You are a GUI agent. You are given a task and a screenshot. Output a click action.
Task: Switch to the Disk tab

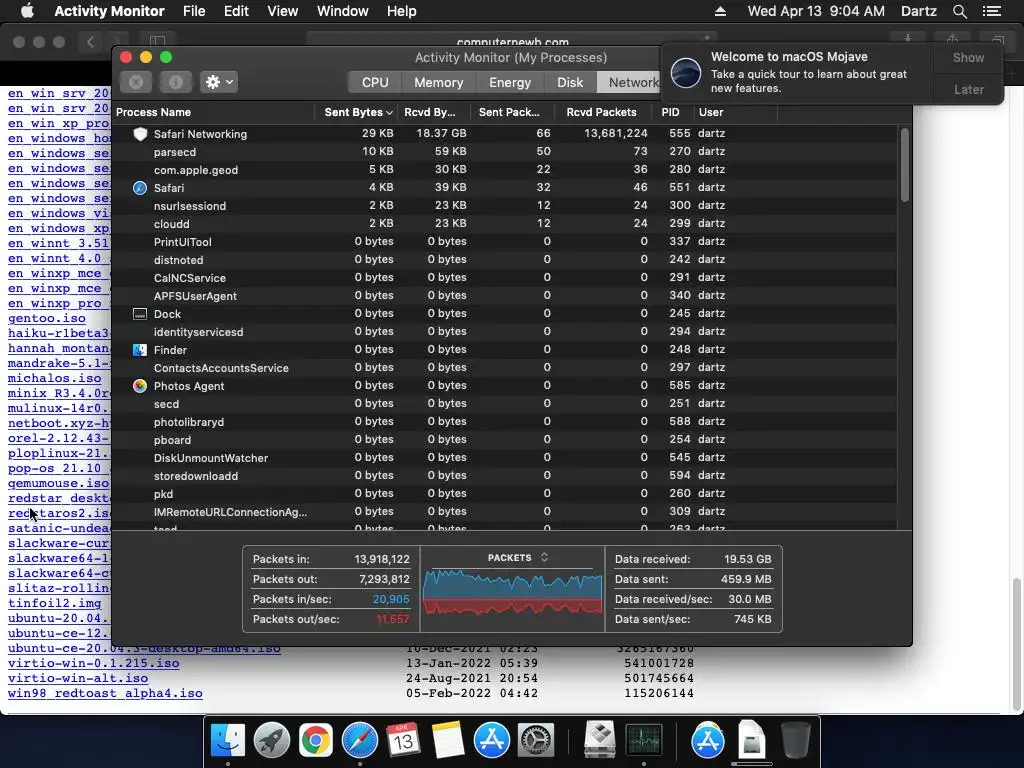pos(569,82)
